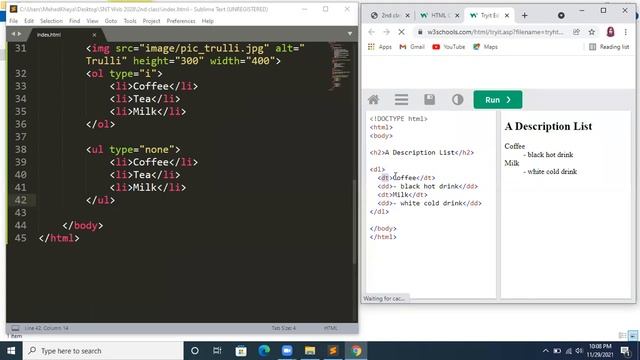Click Sublime tab navigation arrows
Screen dimensions: 640x360
[x=16, y=34]
